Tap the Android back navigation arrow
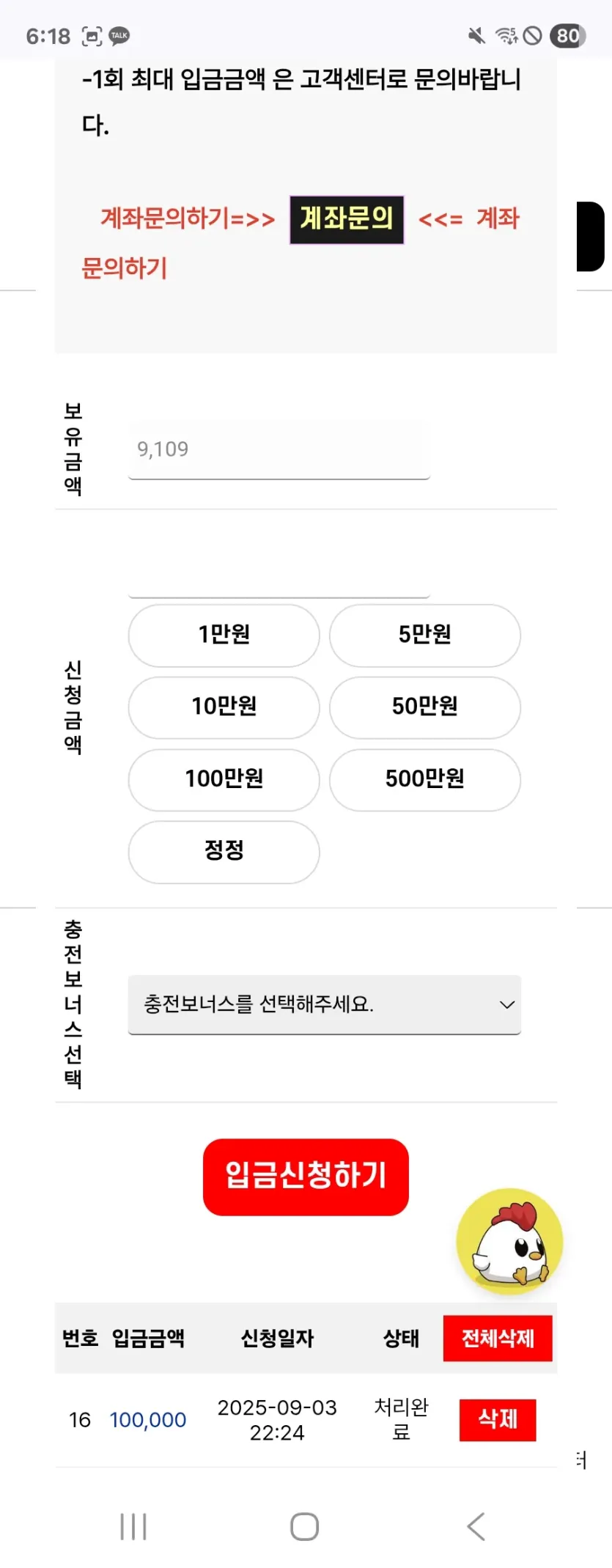This screenshot has width=612, height=1568. [x=476, y=1527]
